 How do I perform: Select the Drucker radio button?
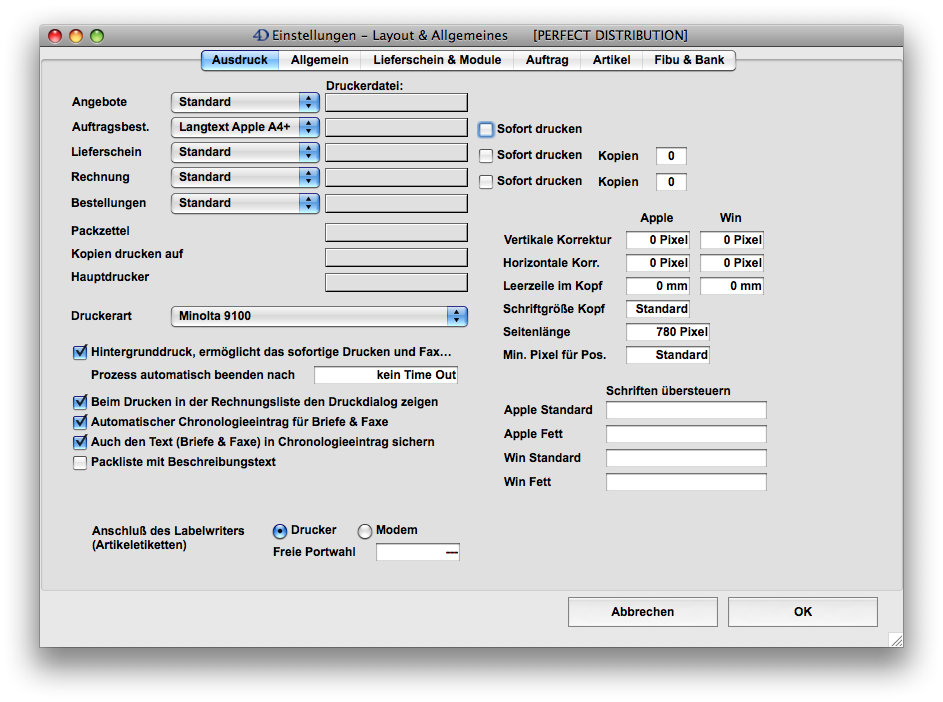[x=280, y=531]
